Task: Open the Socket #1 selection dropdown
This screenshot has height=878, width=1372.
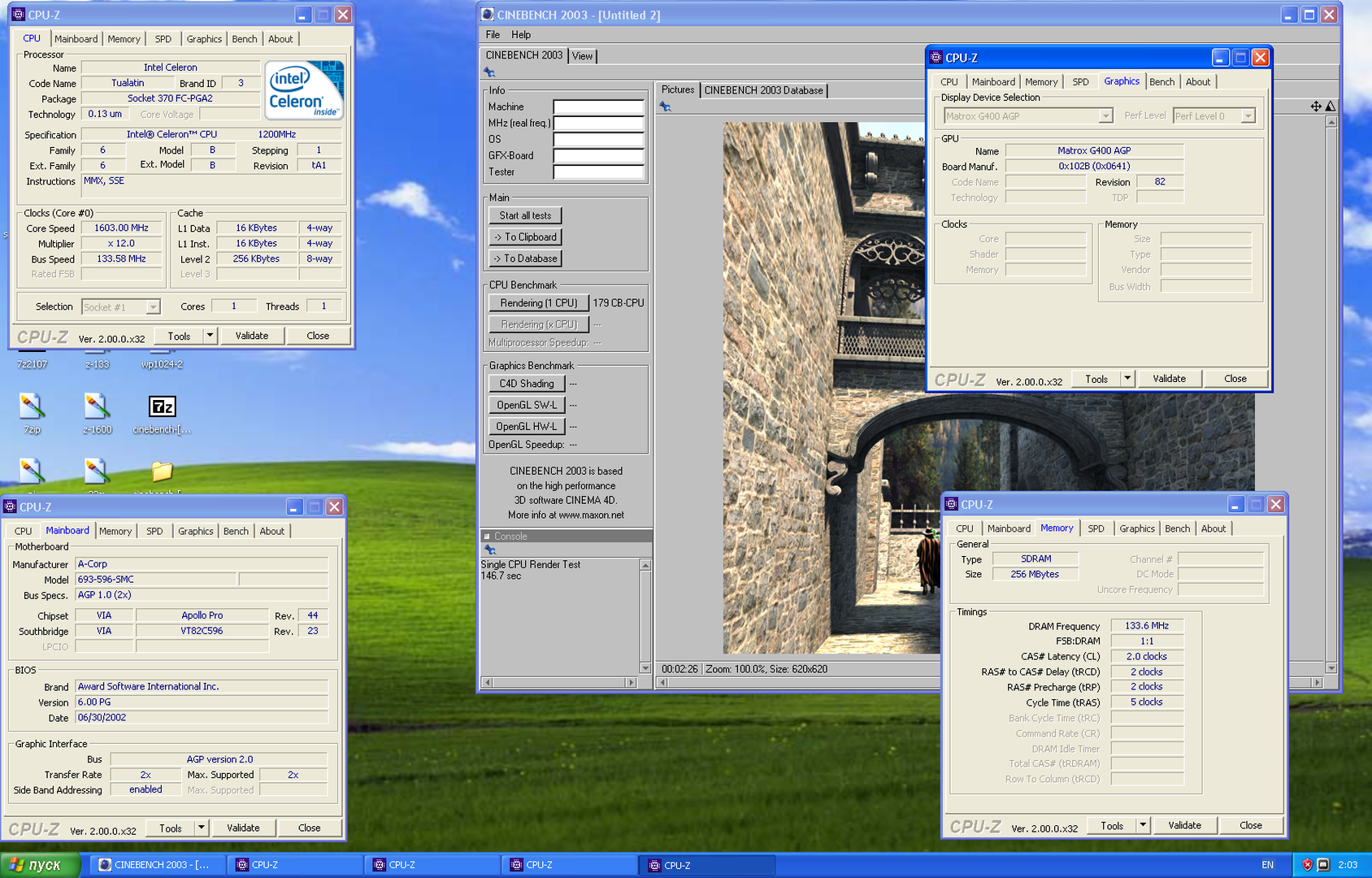Action: click(x=121, y=307)
